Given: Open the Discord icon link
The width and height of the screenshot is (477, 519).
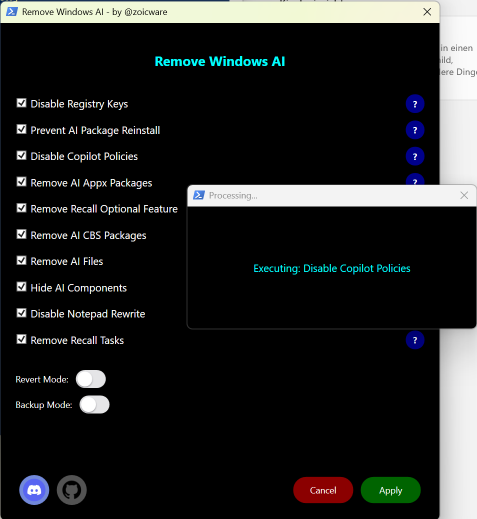Looking at the screenshot, I should (x=34, y=490).
